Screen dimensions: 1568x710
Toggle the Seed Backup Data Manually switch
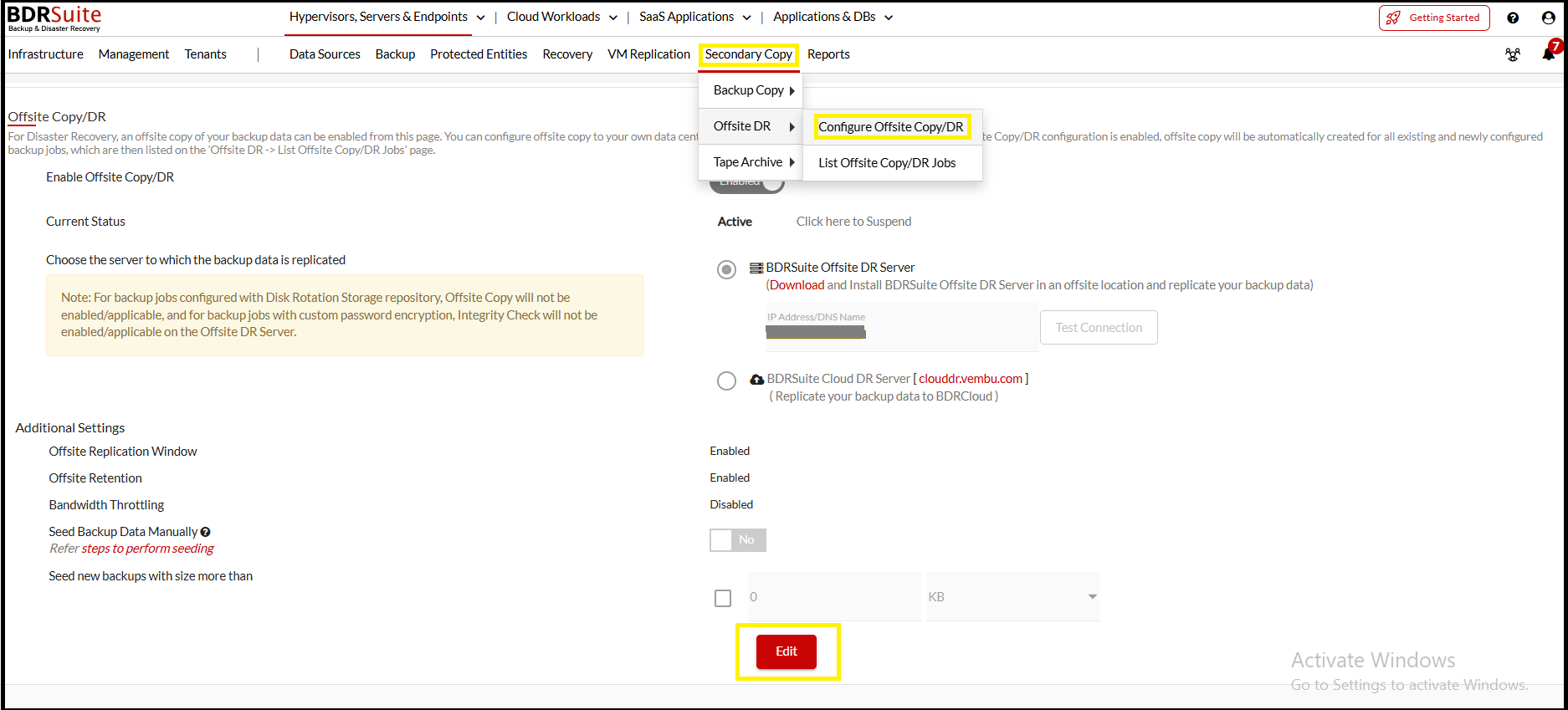point(738,540)
